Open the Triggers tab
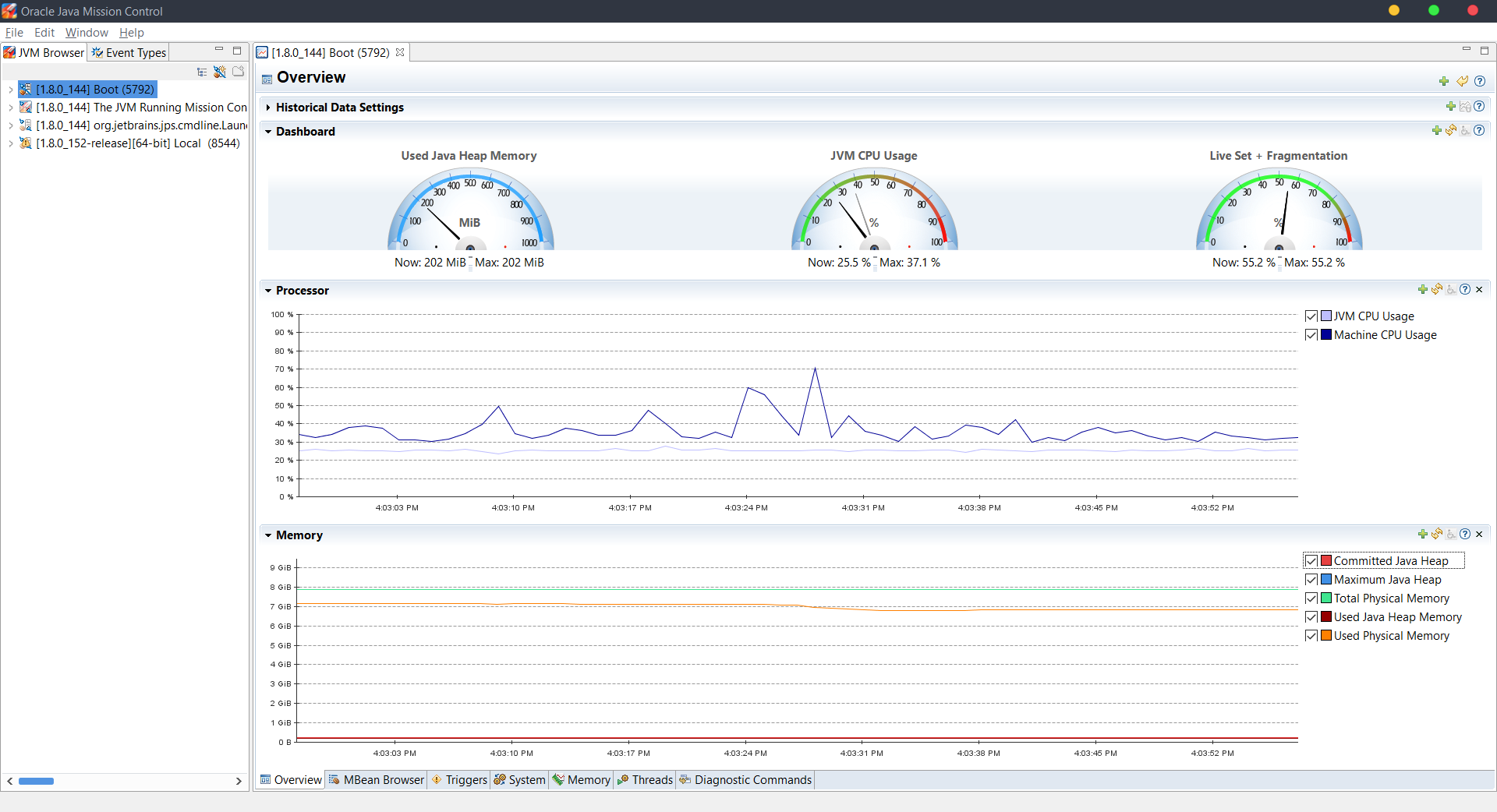Image resolution: width=1497 pixels, height=812 pixels. point(459,780)
